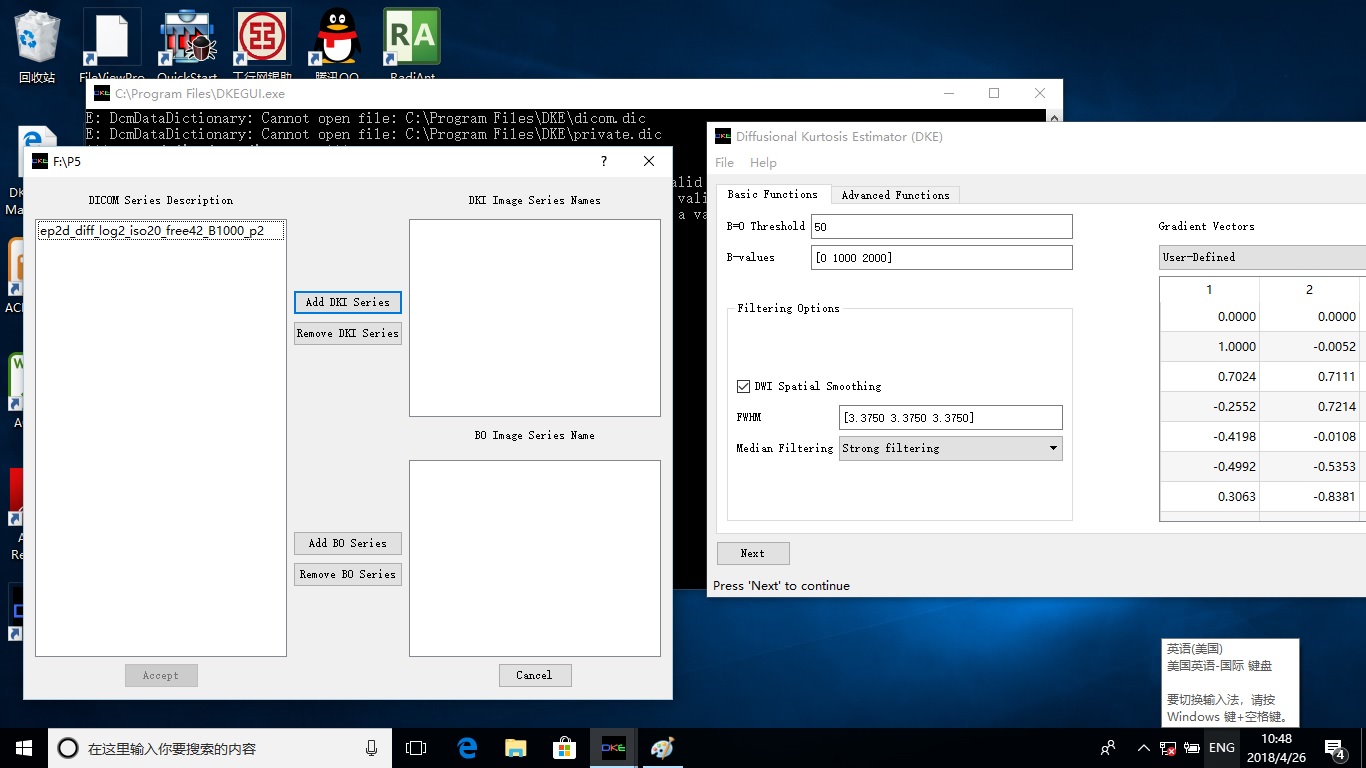Viewport: 1366px width, 768px height.
Task: Open File Explorer from the taskbar
Action: [516, 748]
